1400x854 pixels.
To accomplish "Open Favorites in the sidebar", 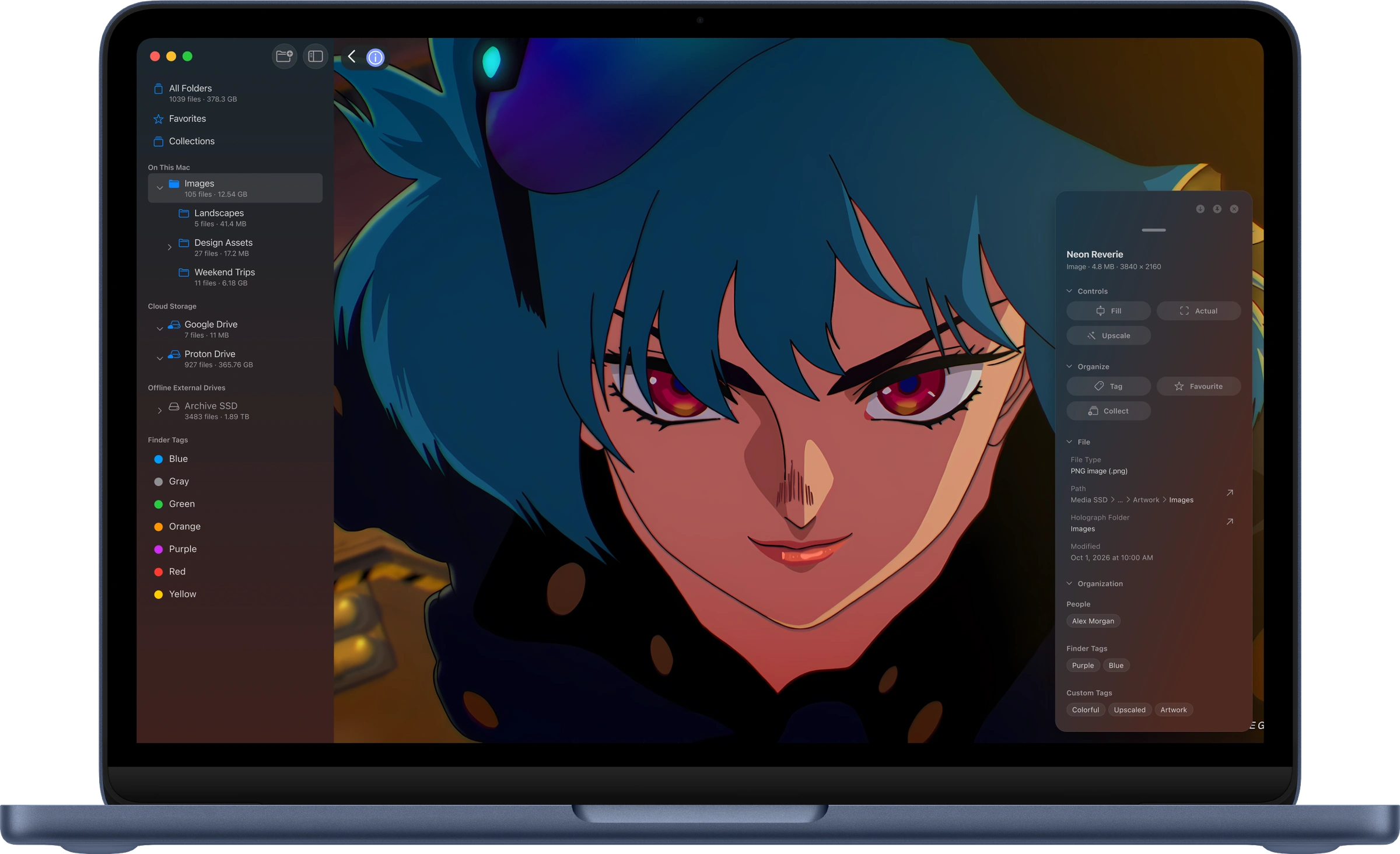I will [235, 119].
